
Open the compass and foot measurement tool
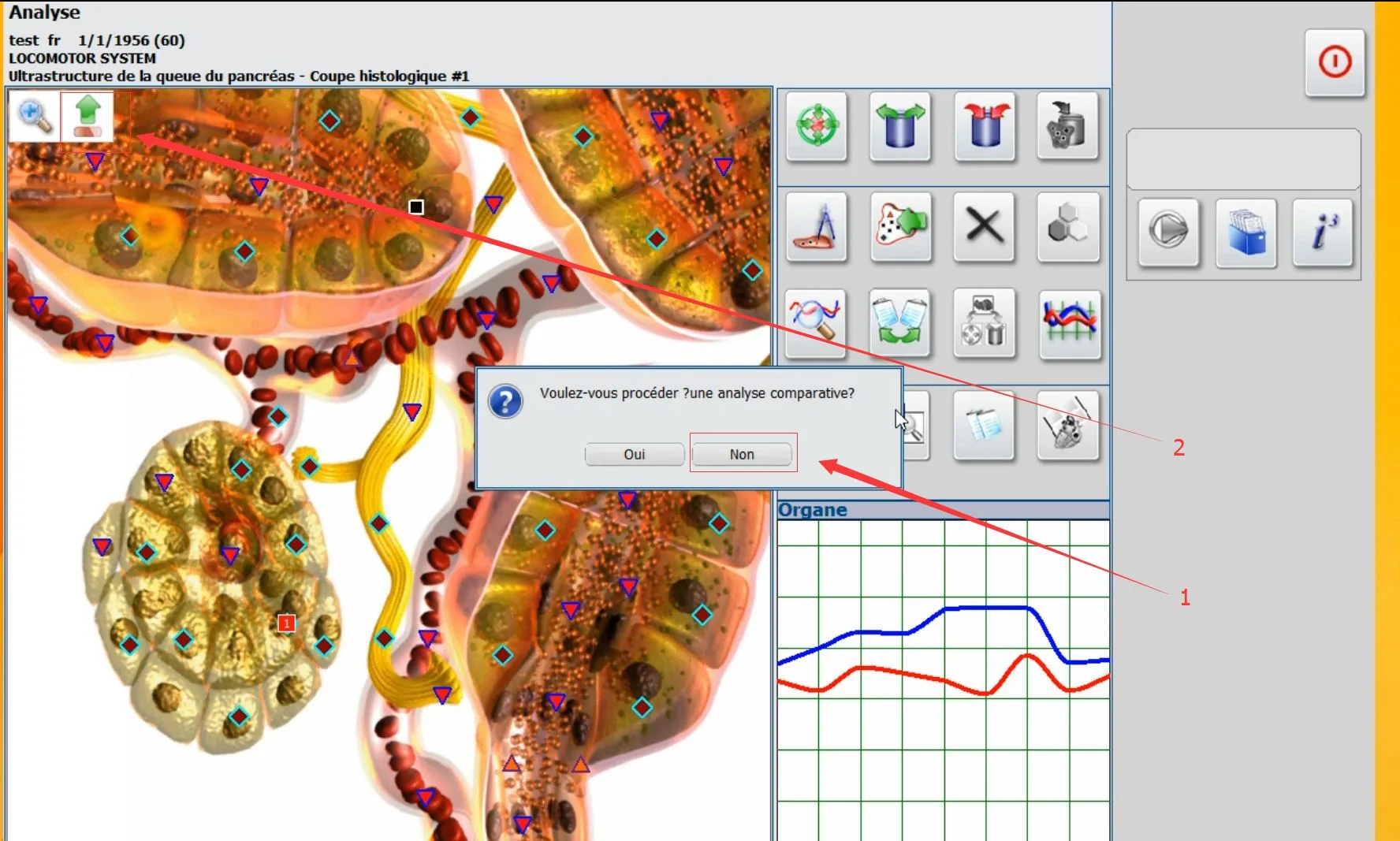coord(817,227)
